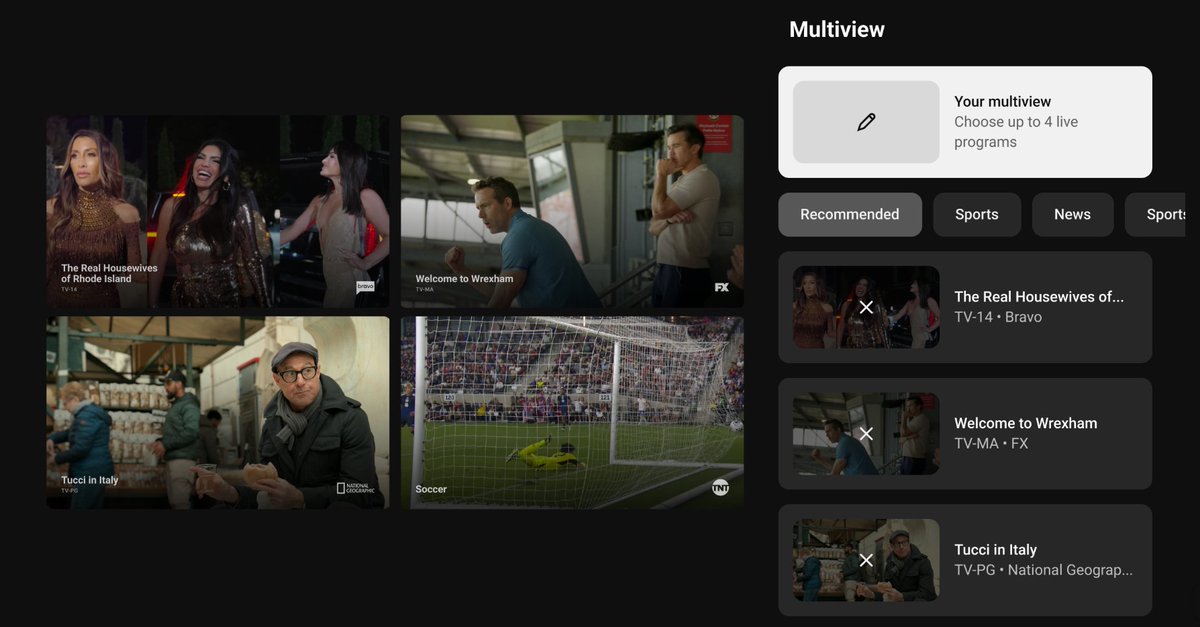Viewport: 1200px width, 627px height.
Task: Focus the Welcome to Wrexham video tile
Action: [572, 211]
